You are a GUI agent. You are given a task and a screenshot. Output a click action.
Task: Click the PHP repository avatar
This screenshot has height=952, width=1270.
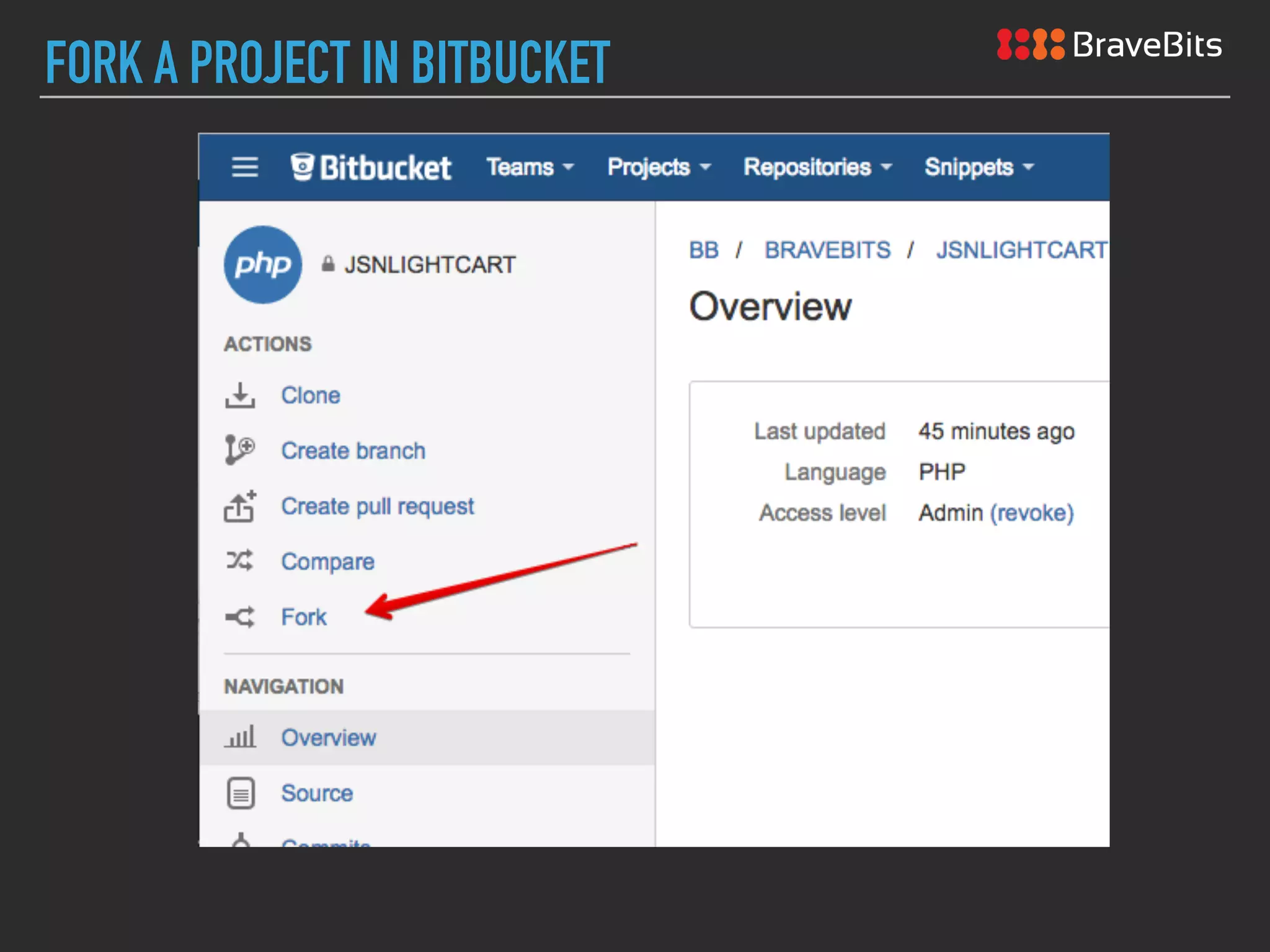pyautogui.click(x=263, y=265)
